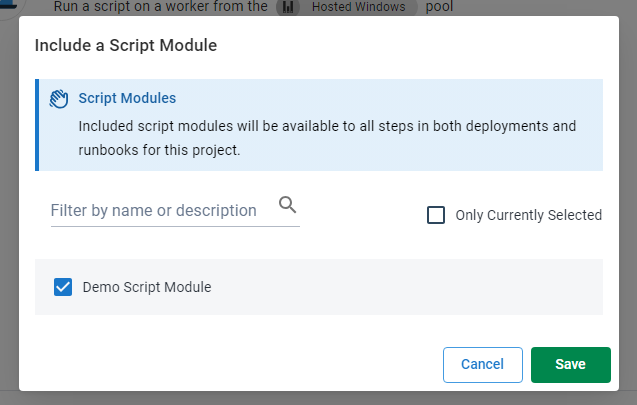Click the dimmed backdrop below the dialog
The height and width of the screenshot is (405, 637).
click(x=318, y=399)
